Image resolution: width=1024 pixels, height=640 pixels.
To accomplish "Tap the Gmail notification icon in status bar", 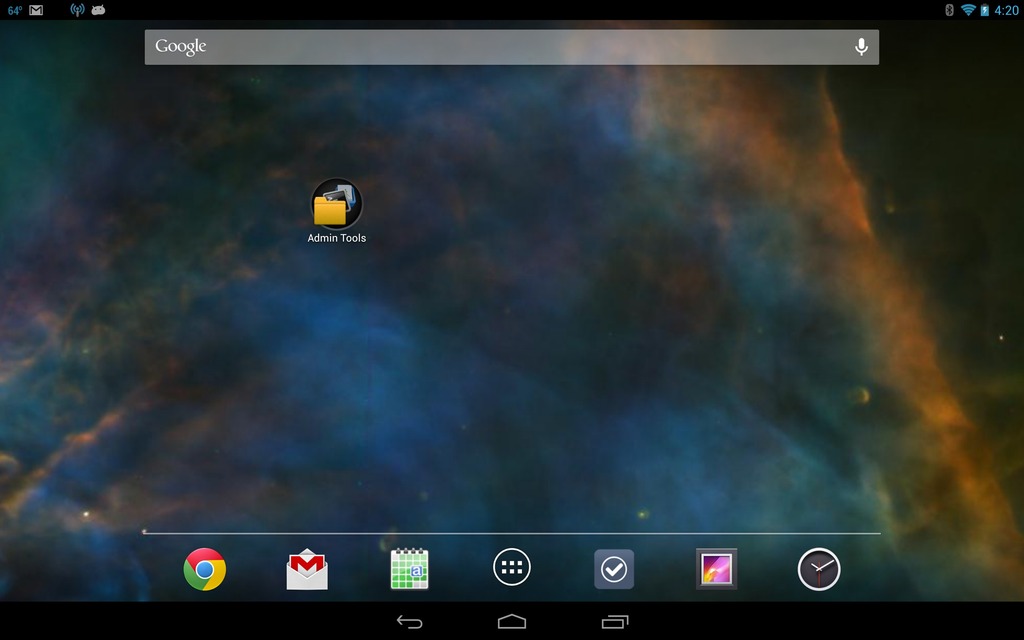I will point(36,10).
